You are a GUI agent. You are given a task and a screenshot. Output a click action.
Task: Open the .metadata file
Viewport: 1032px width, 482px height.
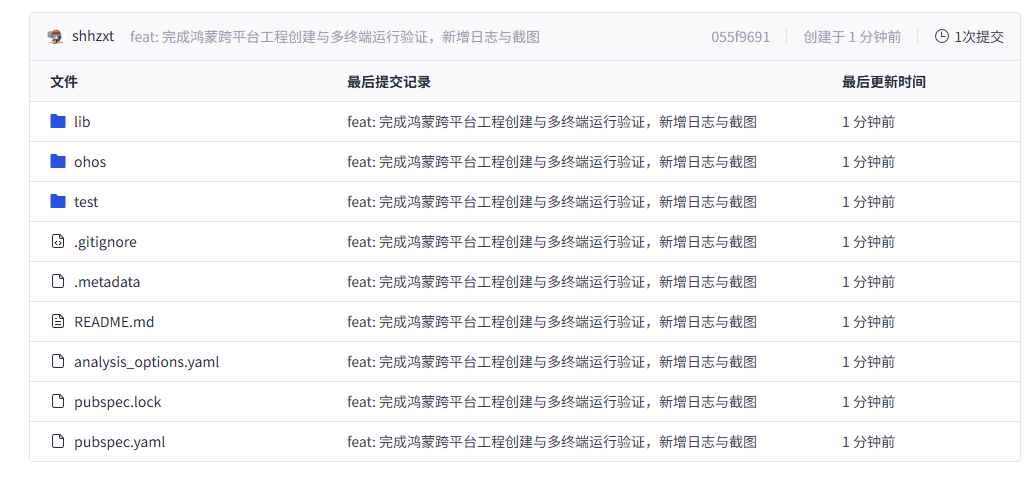[x=107, y=282]
